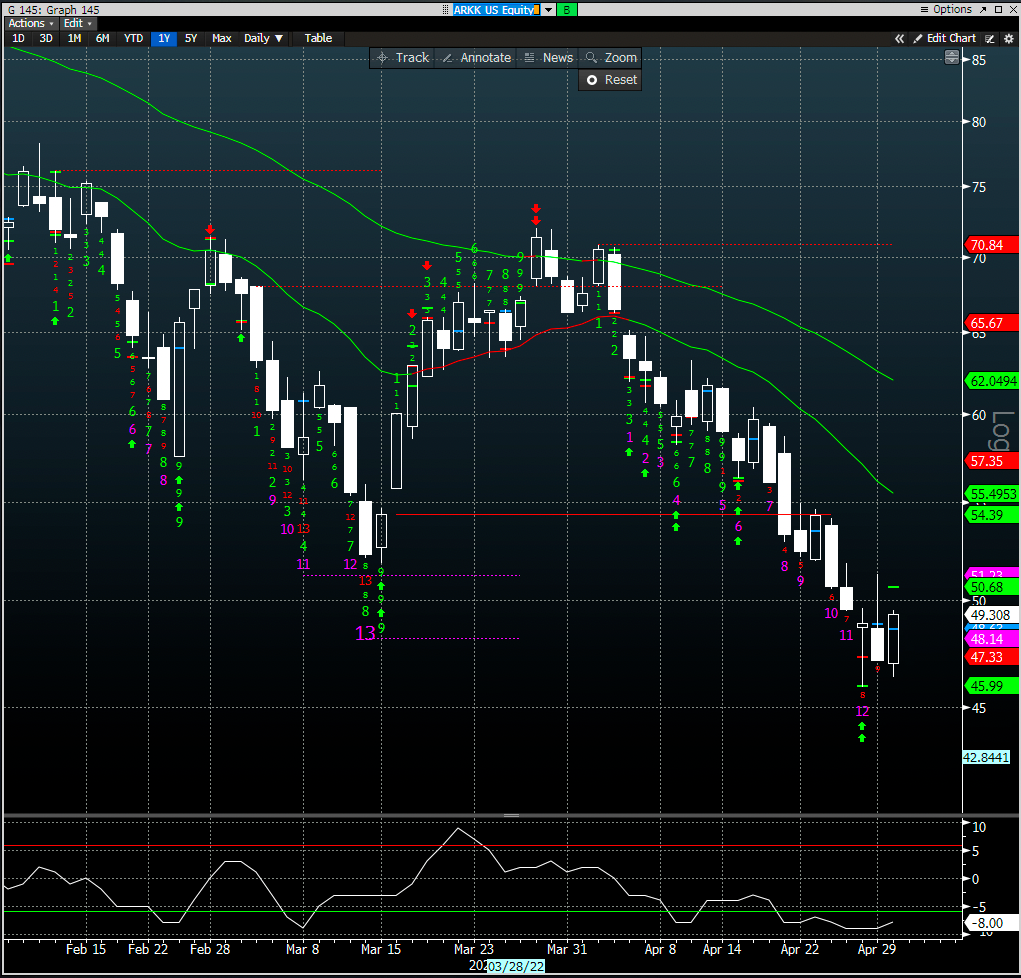
Task: Toggle the Log scale label on price axis
Action: coord(1003,431)
